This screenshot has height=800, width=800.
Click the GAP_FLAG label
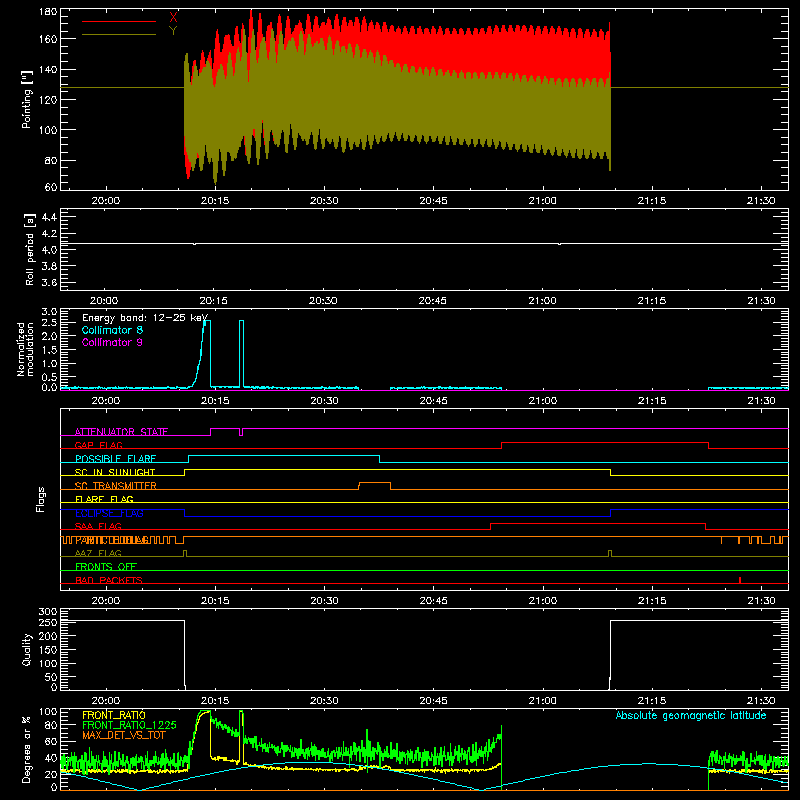click(x=98, y=445)
